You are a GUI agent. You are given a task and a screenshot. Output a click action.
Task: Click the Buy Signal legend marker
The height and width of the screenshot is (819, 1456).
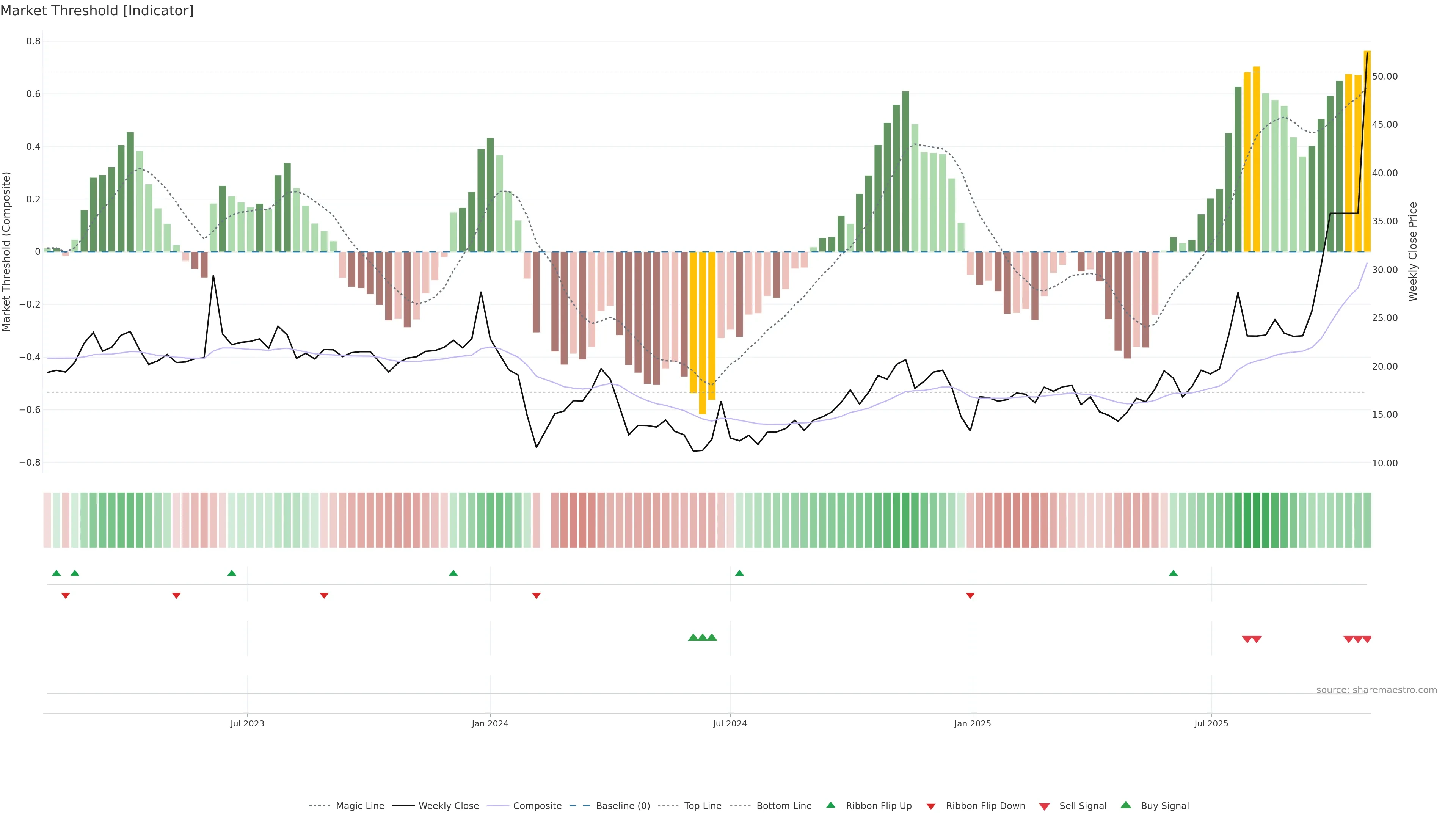1126,805
